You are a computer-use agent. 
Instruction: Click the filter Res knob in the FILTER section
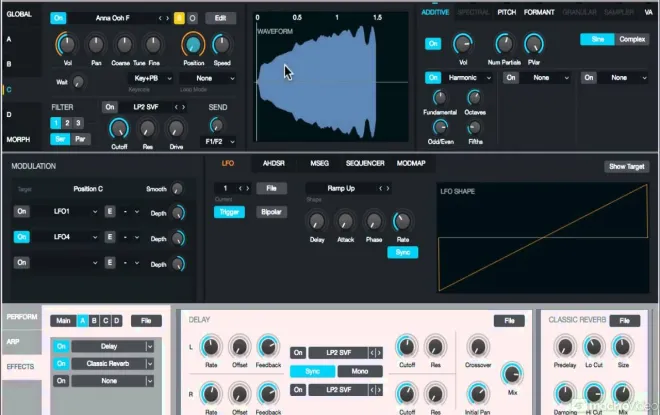(x=147, y=129)
